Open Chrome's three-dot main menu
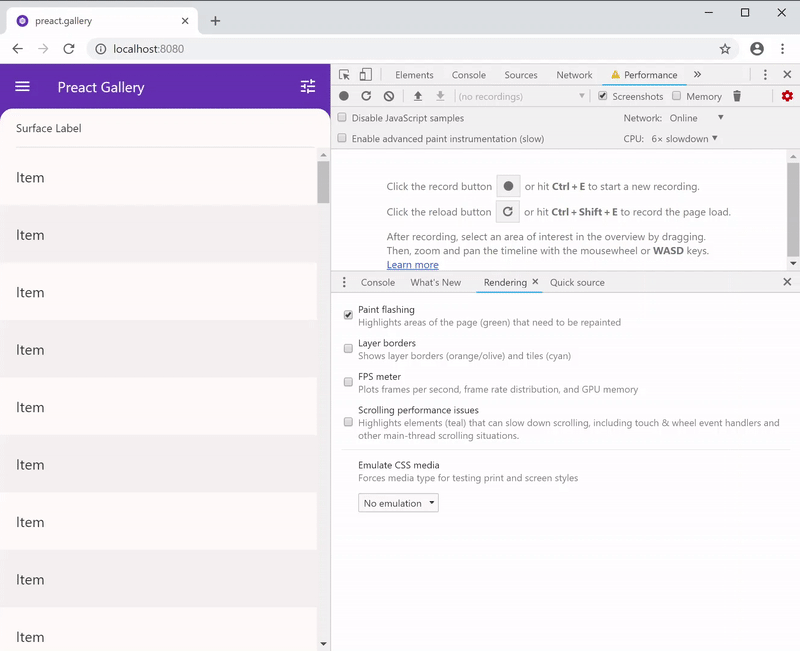The height and width of the screenshot is (651, 800). 783,48
